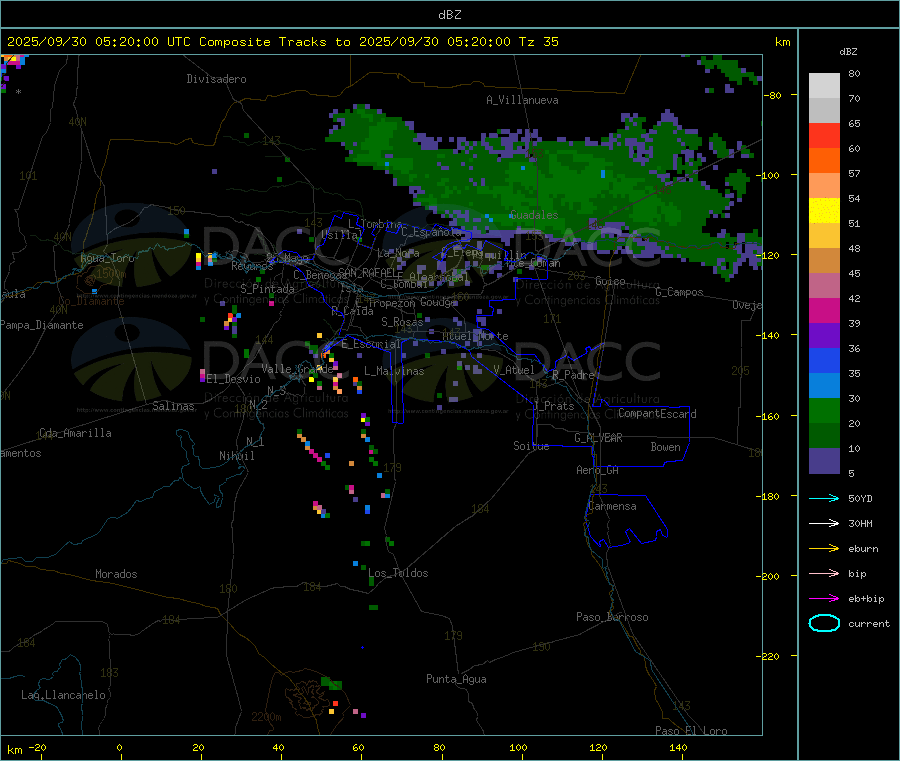Viewport: 900px width, 761px height.
Task: Click the pink bip arrow in legend
Action: point(824,573)
